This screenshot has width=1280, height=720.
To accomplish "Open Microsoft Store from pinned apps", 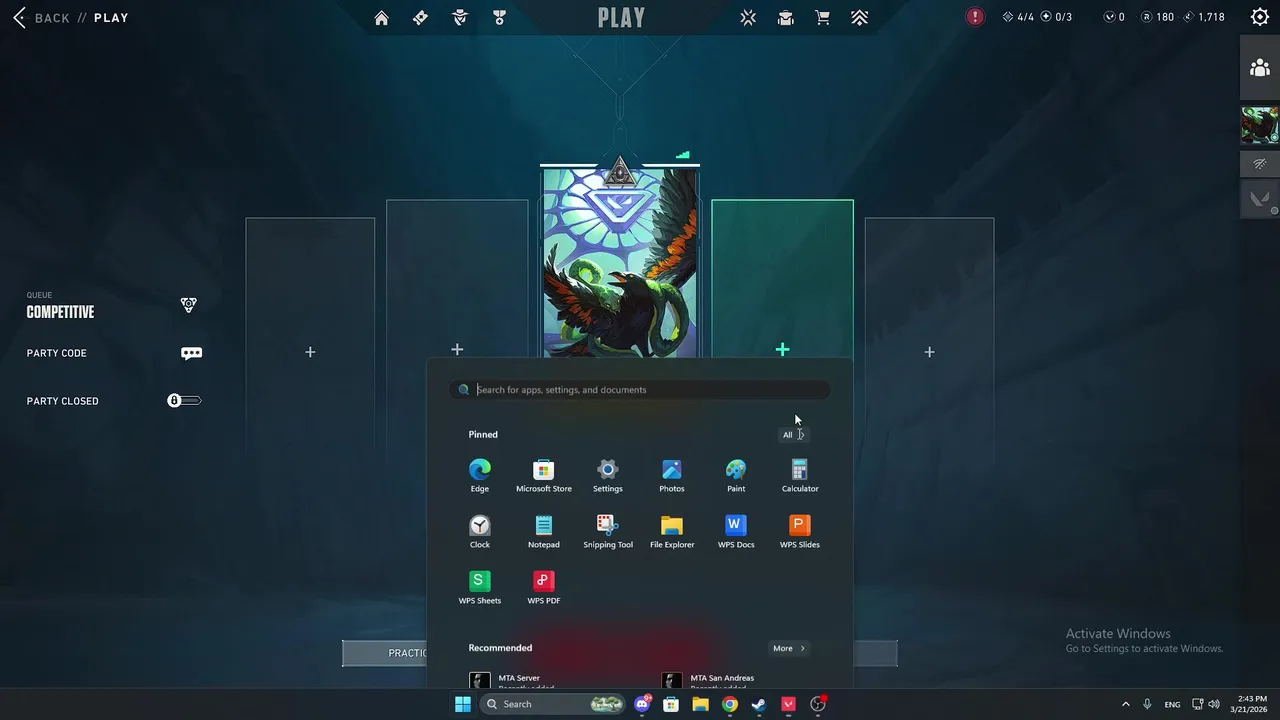I will tap(544, 475).
